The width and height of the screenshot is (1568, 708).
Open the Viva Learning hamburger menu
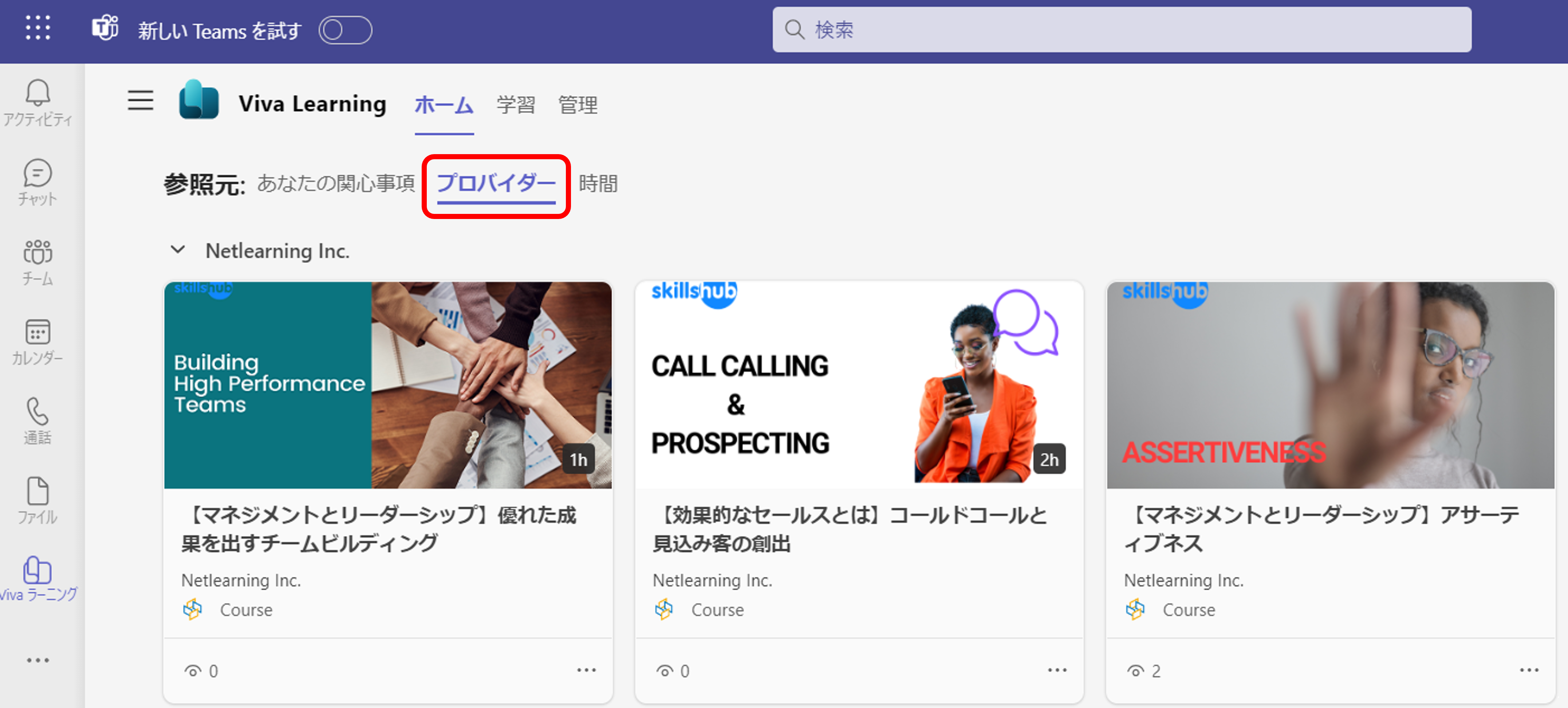(x=141, y=100)
